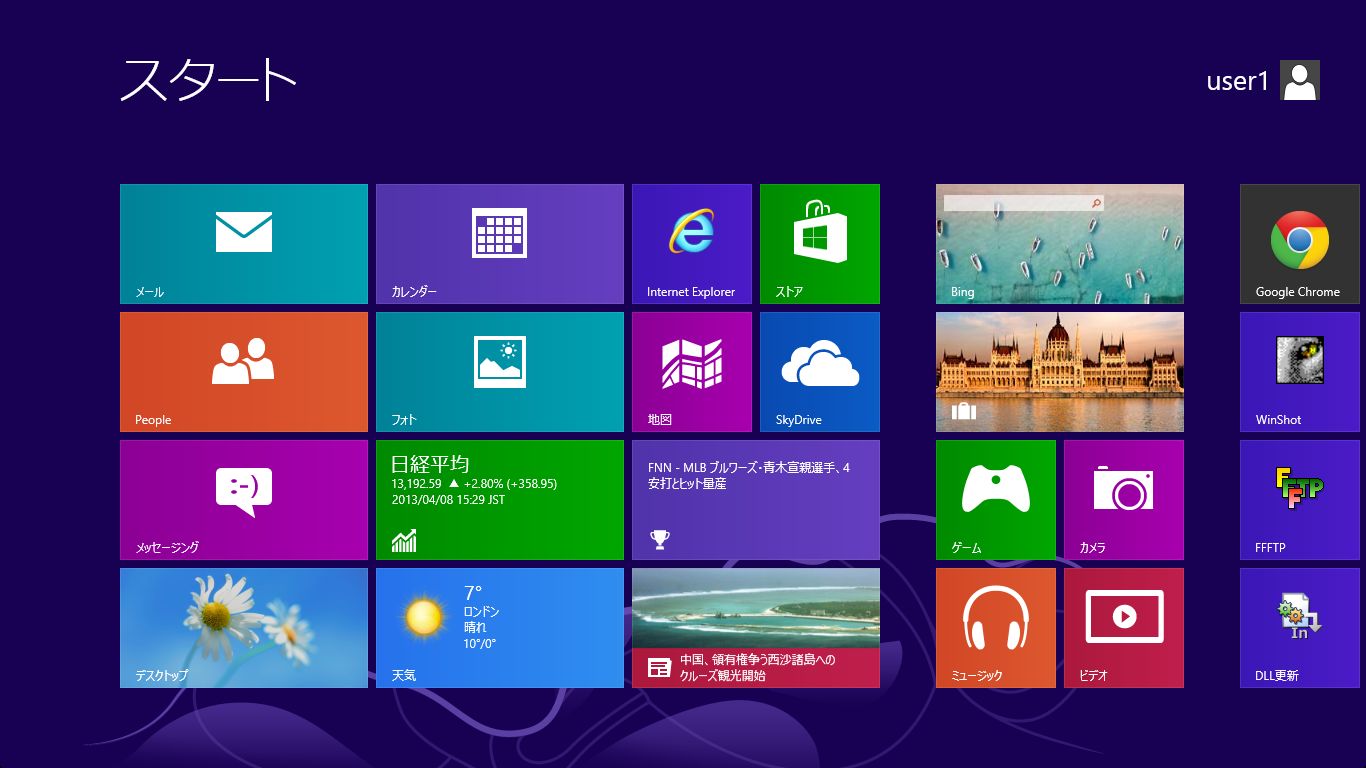Open the 天気 weather tile
1366x768 pixels.
click(500, 628)
